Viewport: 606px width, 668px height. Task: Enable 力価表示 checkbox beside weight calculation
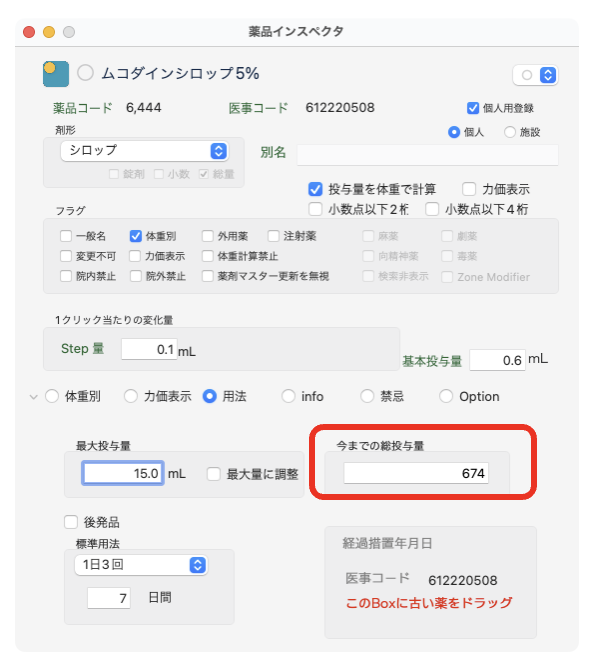[469, 189]
